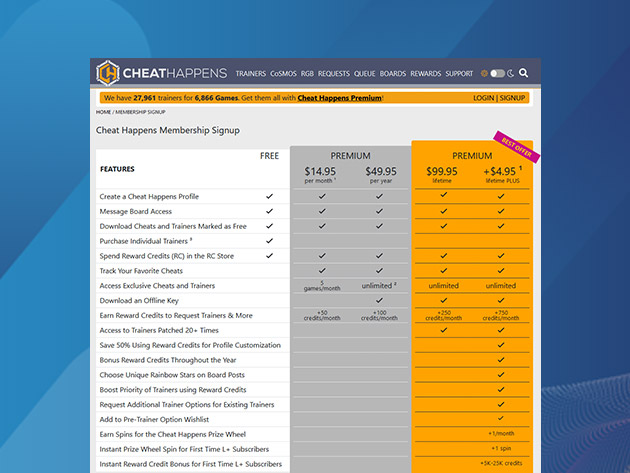Select the Queue nav item
Screen dimensions: 630x473
tap(365, 74)
